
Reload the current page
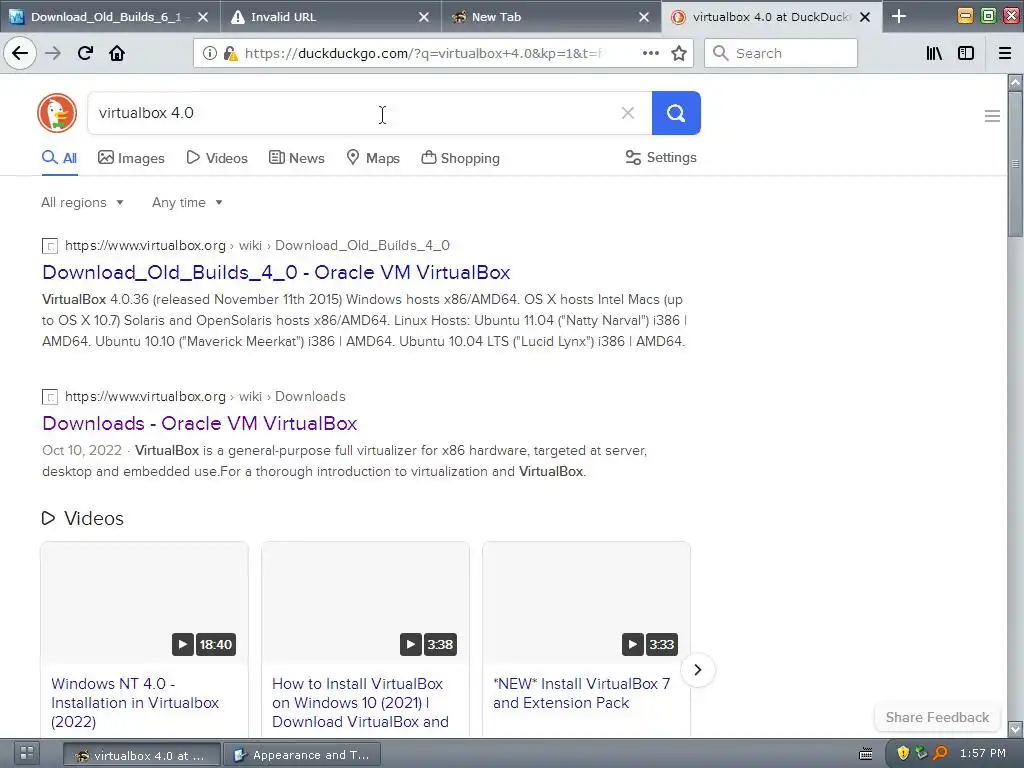pyautogui.click(x=86, y=53)
